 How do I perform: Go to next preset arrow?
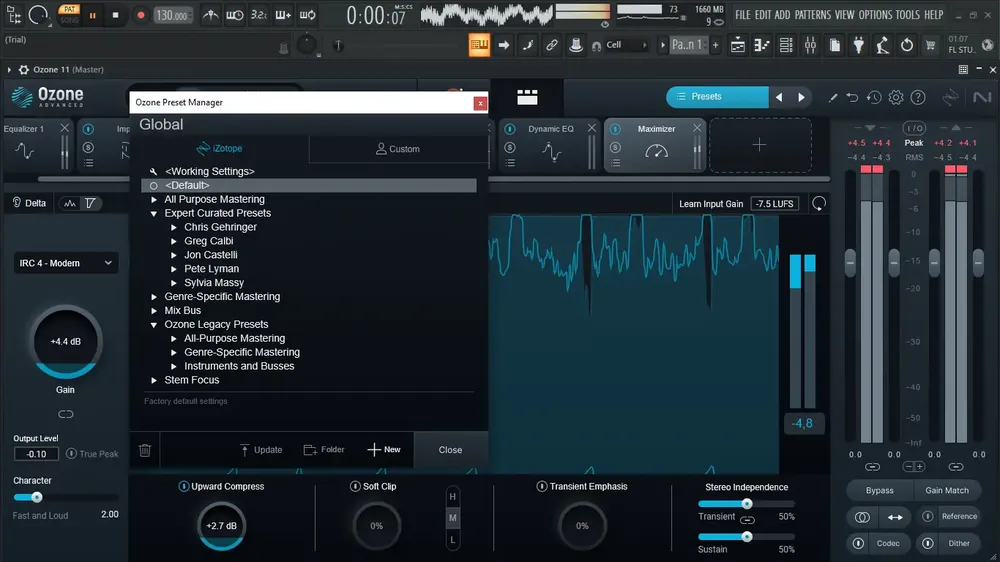[802, 97]
